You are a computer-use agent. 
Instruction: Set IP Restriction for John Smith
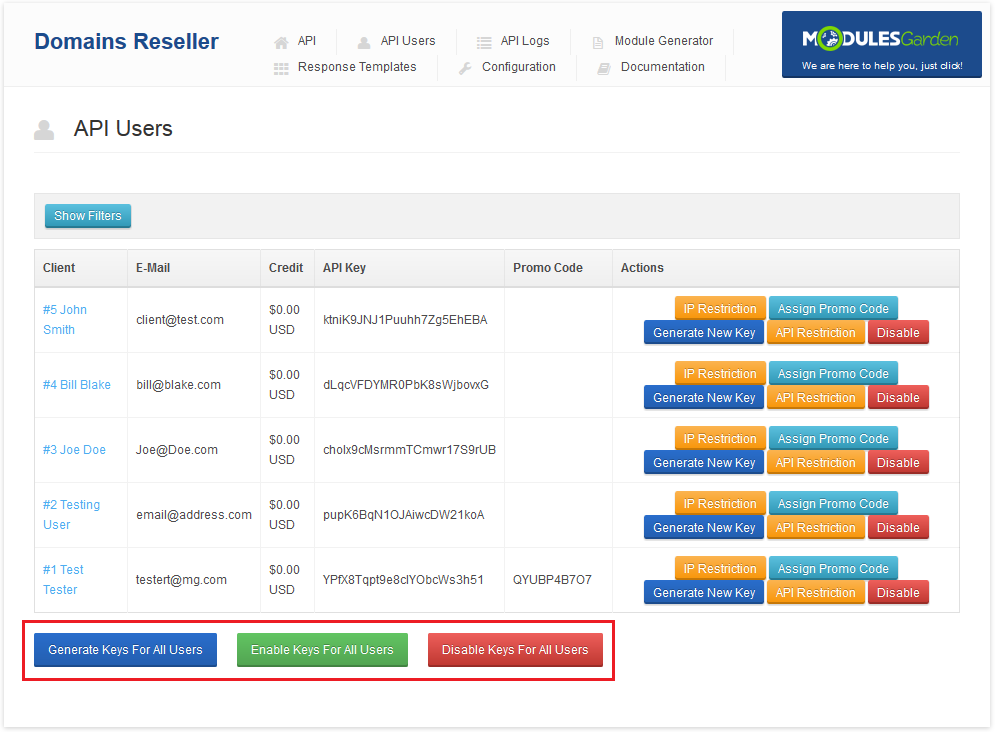(x=720, y=309)
